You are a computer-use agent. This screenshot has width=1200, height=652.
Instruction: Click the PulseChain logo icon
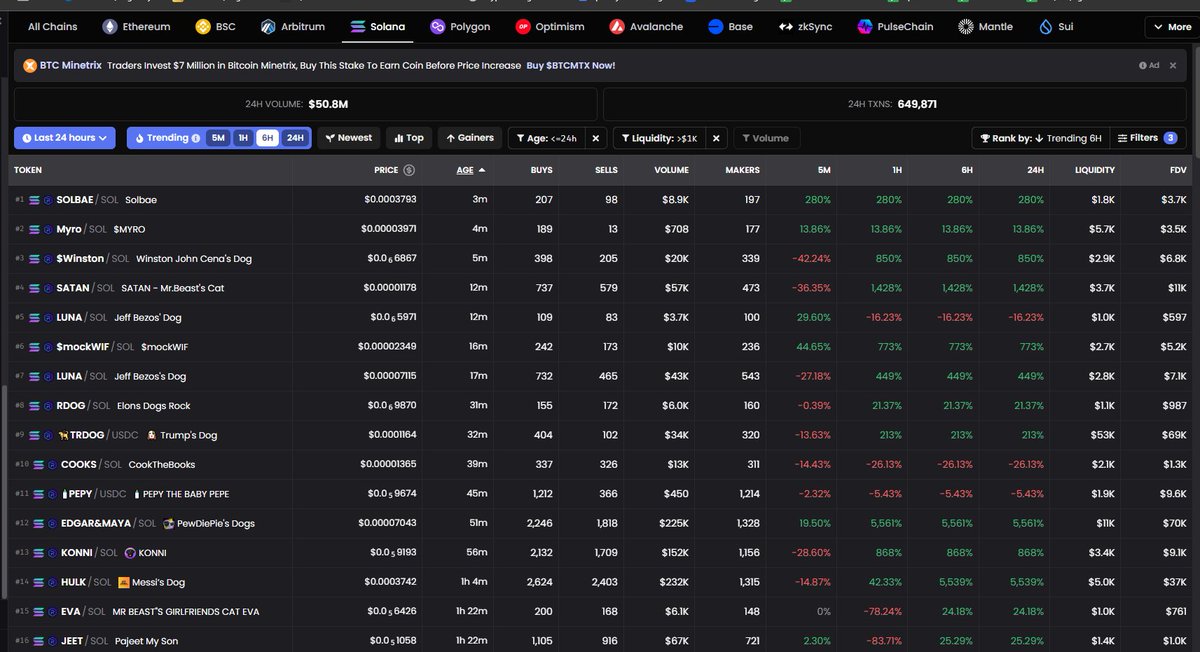point(865,27)
